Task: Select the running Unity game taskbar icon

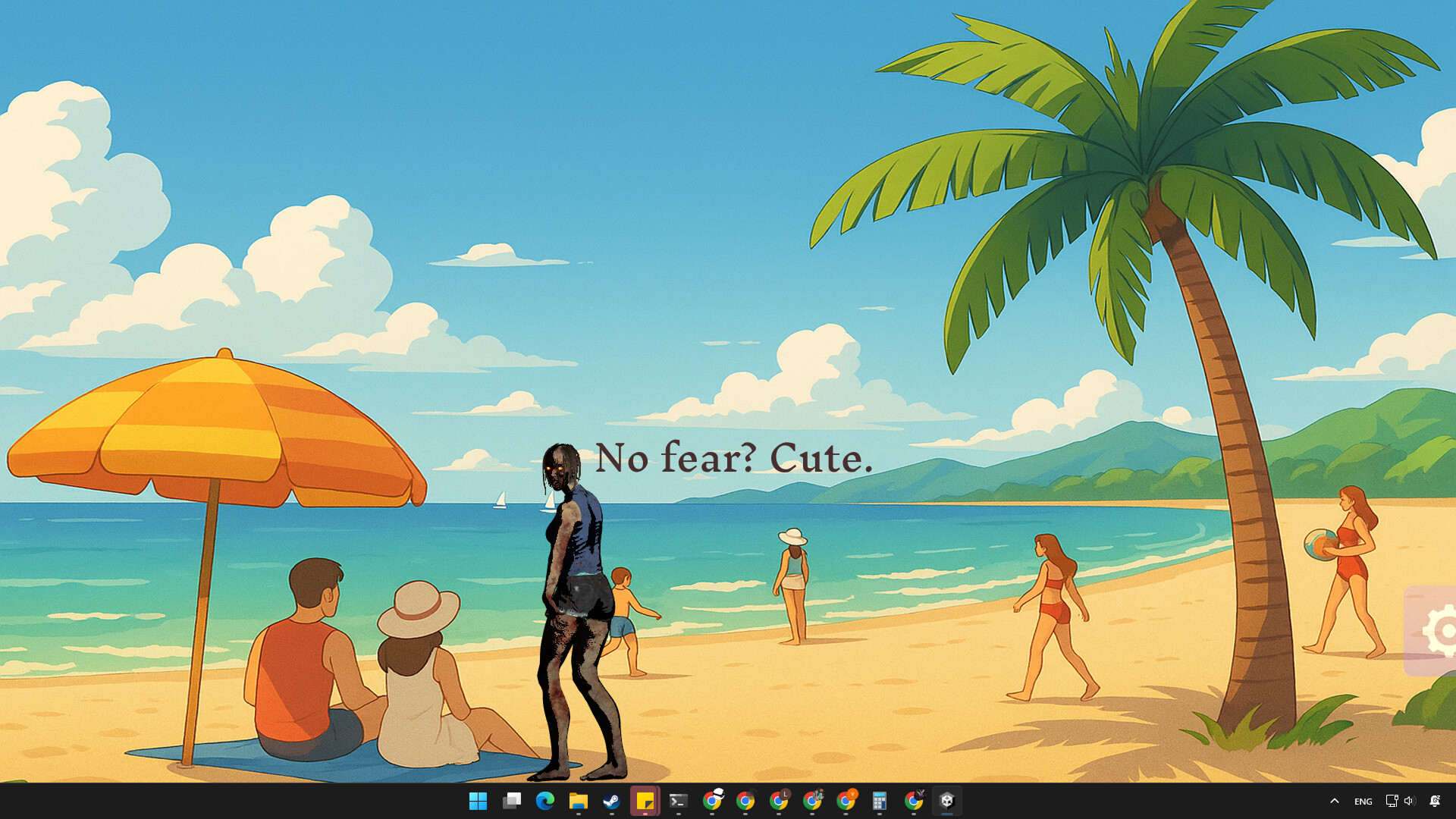Action: (946, 801)
